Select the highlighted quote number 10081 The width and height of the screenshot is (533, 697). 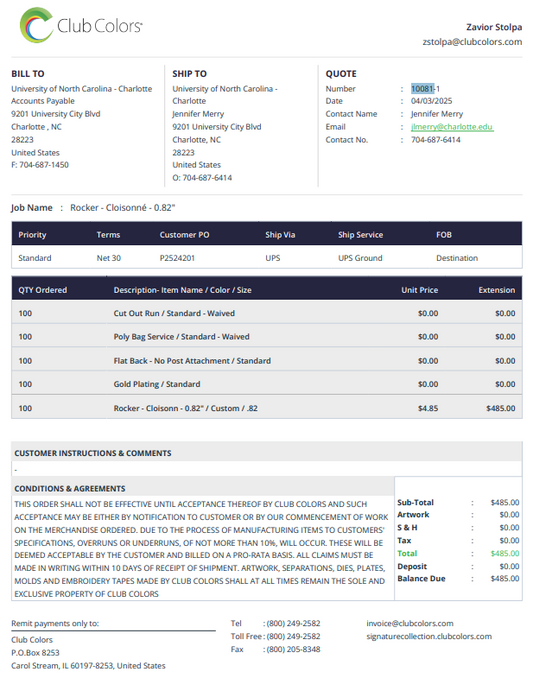pos(422,88)
